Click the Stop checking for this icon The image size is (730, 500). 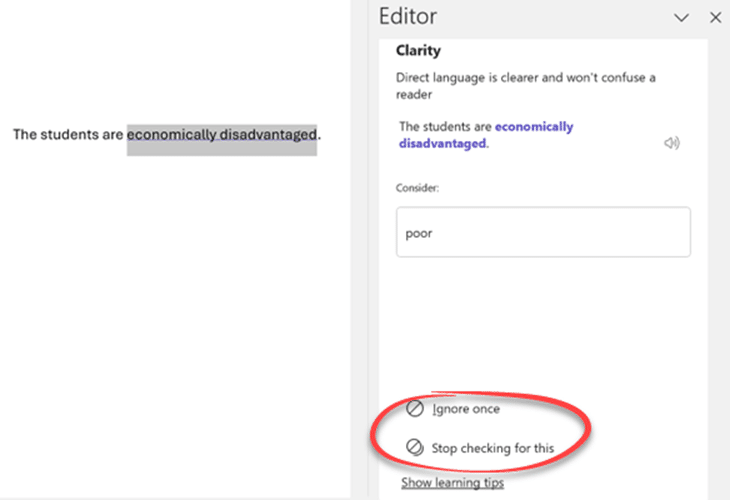[414, 447]
